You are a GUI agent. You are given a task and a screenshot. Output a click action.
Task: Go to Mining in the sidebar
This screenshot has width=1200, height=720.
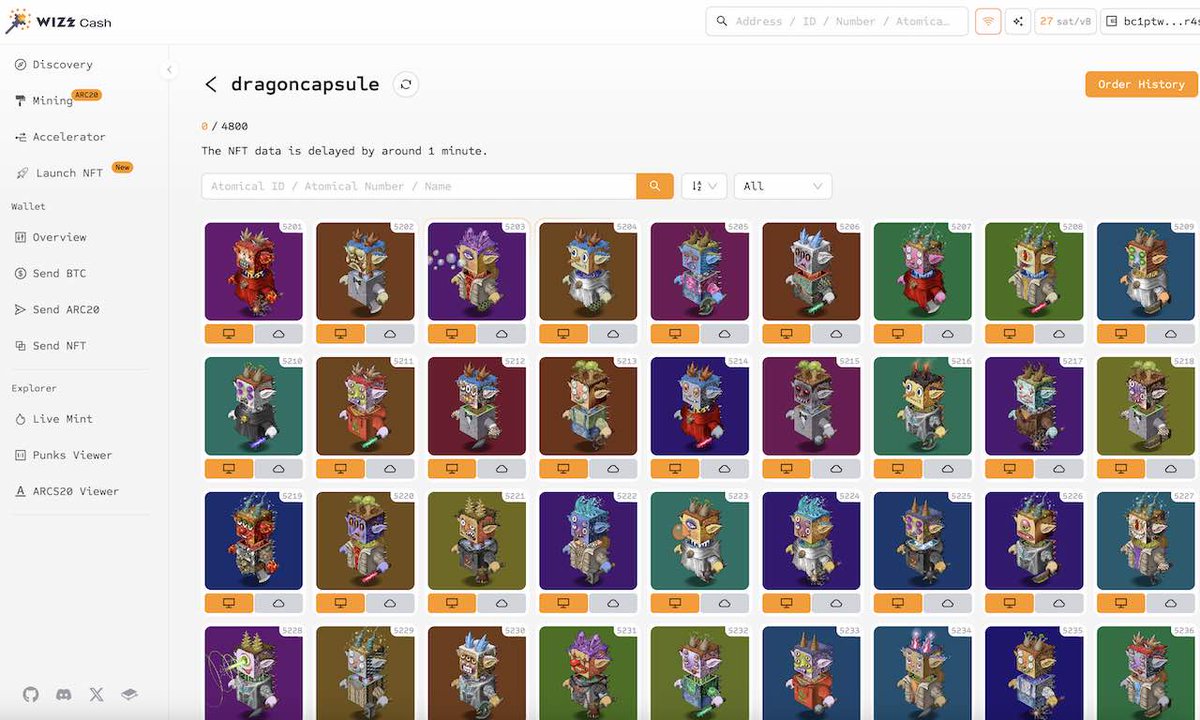pos(45,100)
